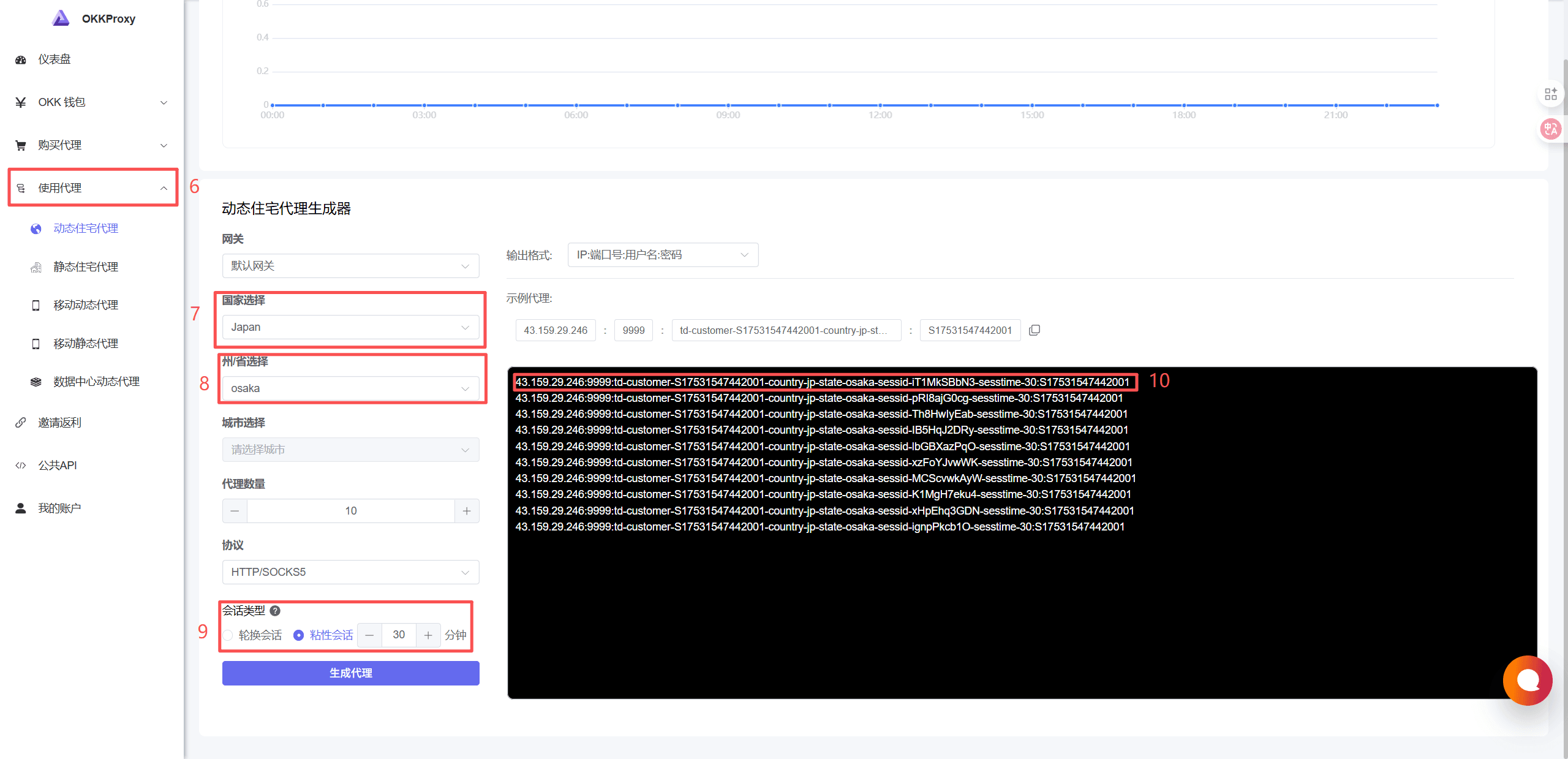Select the 粘性会话 radio option

tap(298, 635)
